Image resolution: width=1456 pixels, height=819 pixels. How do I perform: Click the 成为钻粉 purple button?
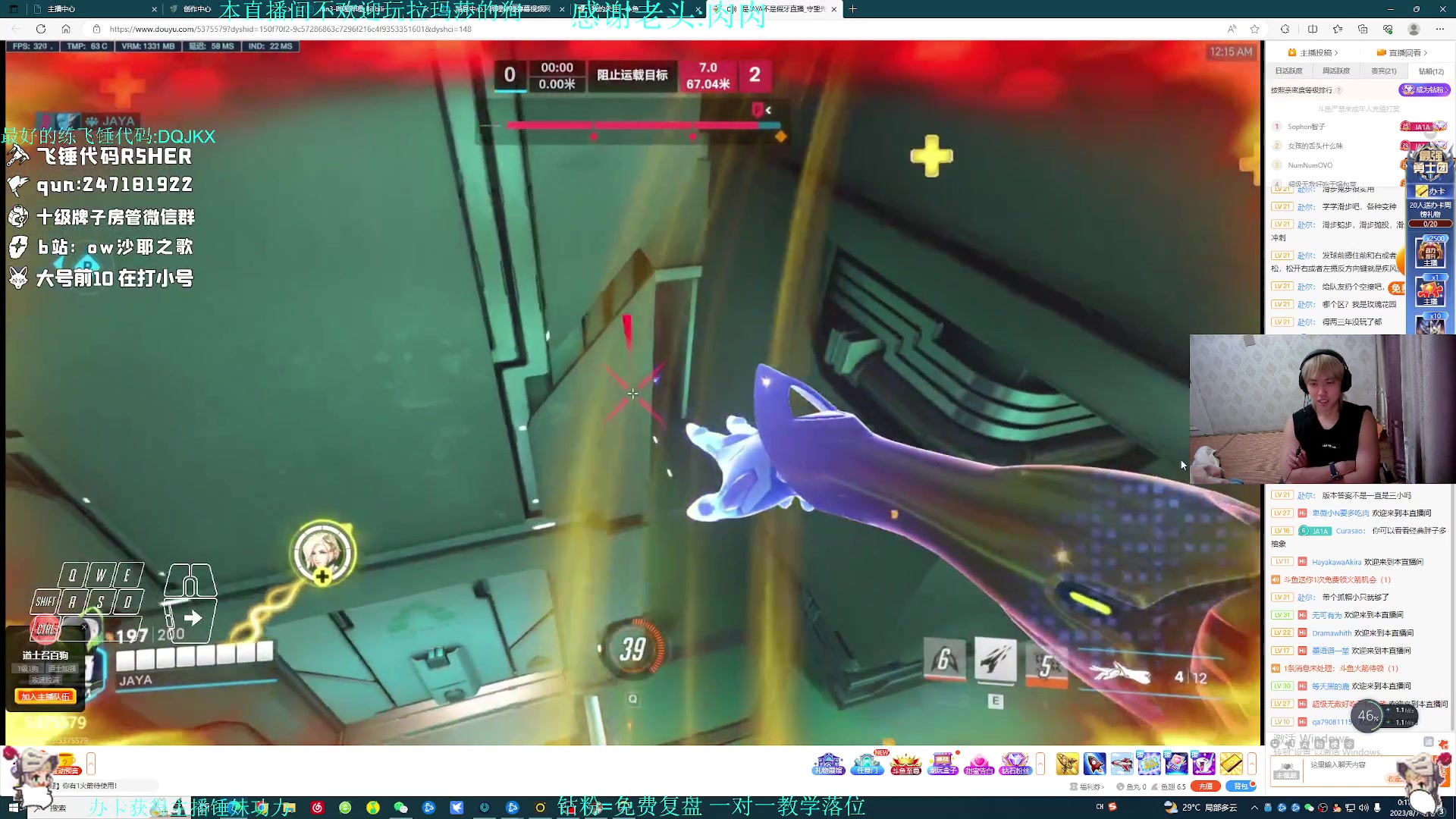point(1425,89)
